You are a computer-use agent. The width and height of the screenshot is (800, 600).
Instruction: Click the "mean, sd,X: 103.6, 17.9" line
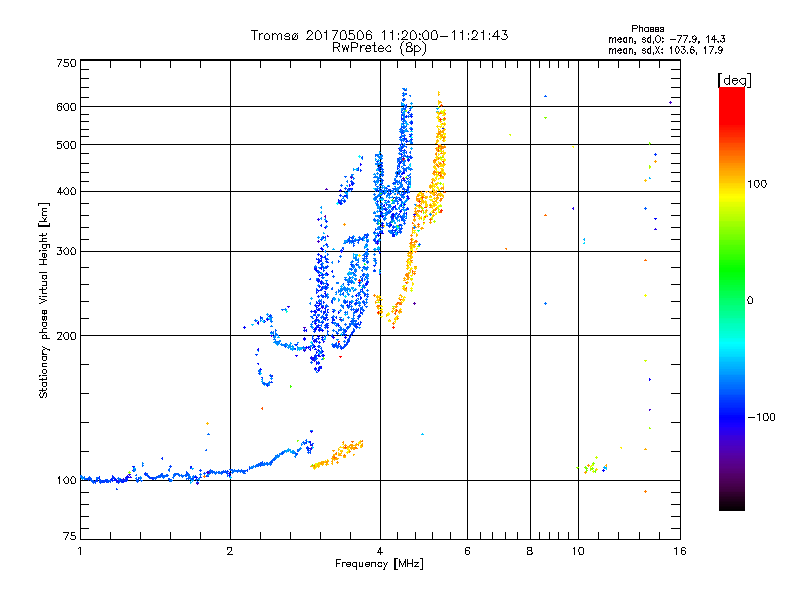point(665,50)
